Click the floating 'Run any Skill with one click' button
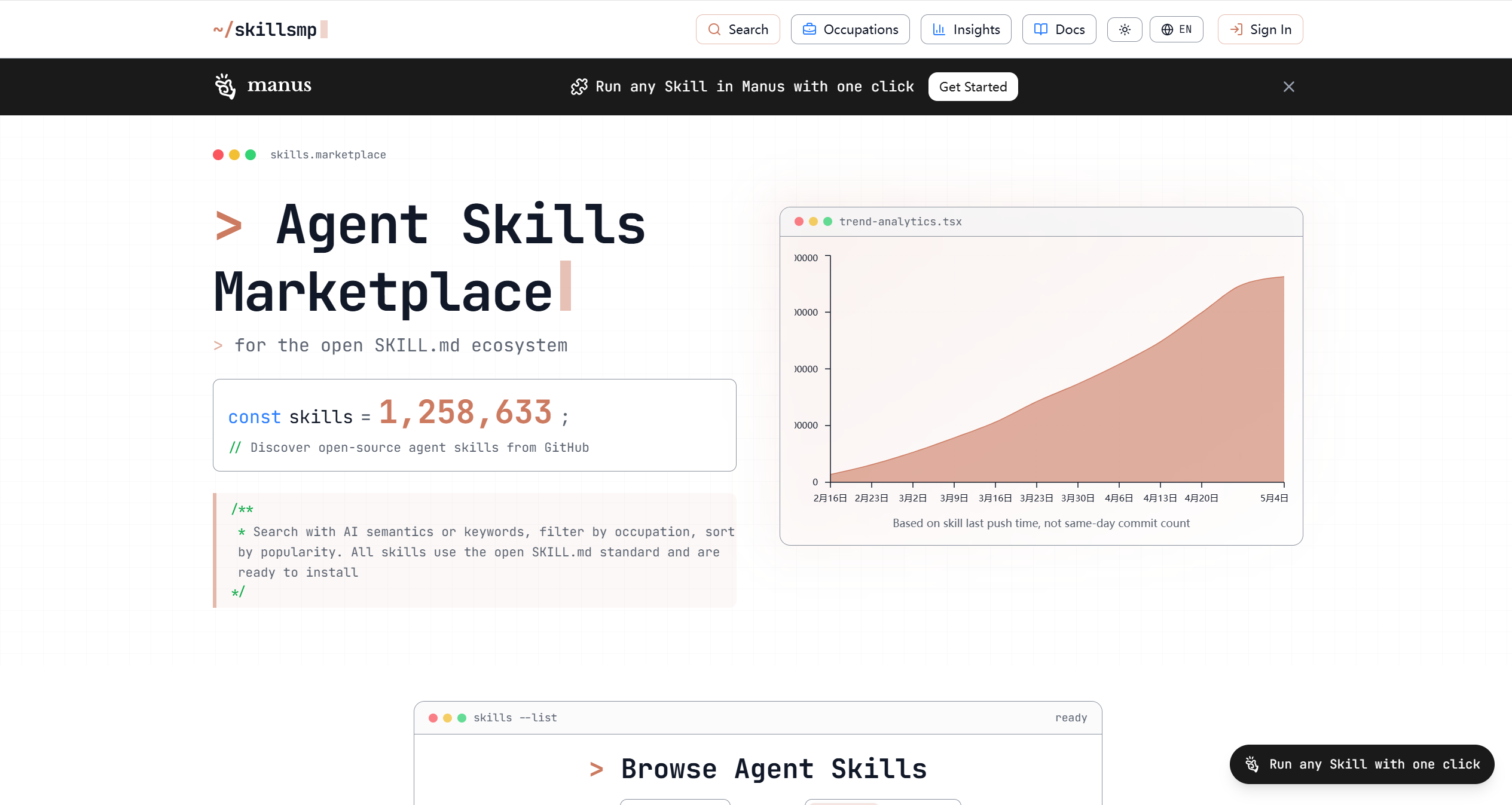This screenshot has width=1512, height=805. point(1362,764)
